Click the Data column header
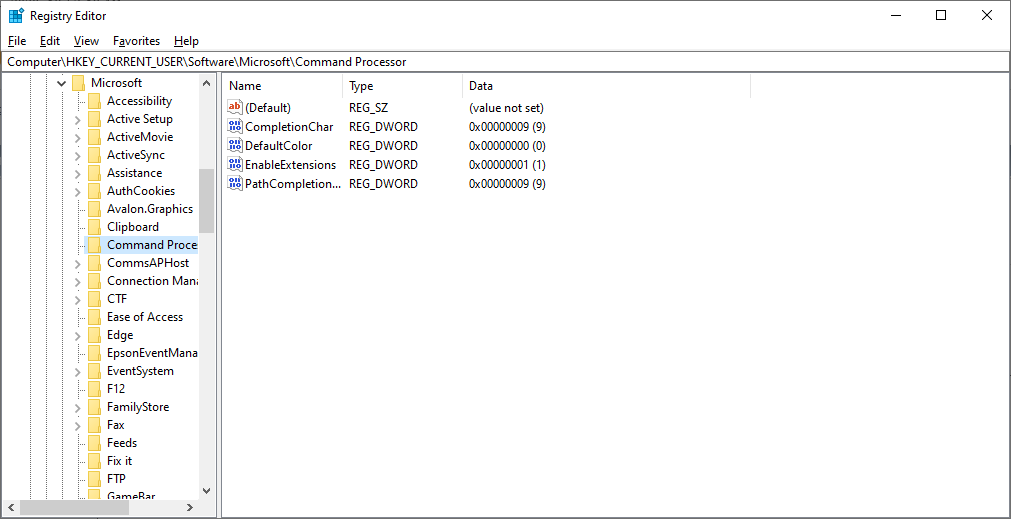The height and width of the screenshot is (519, 1011). click(605, 86)
